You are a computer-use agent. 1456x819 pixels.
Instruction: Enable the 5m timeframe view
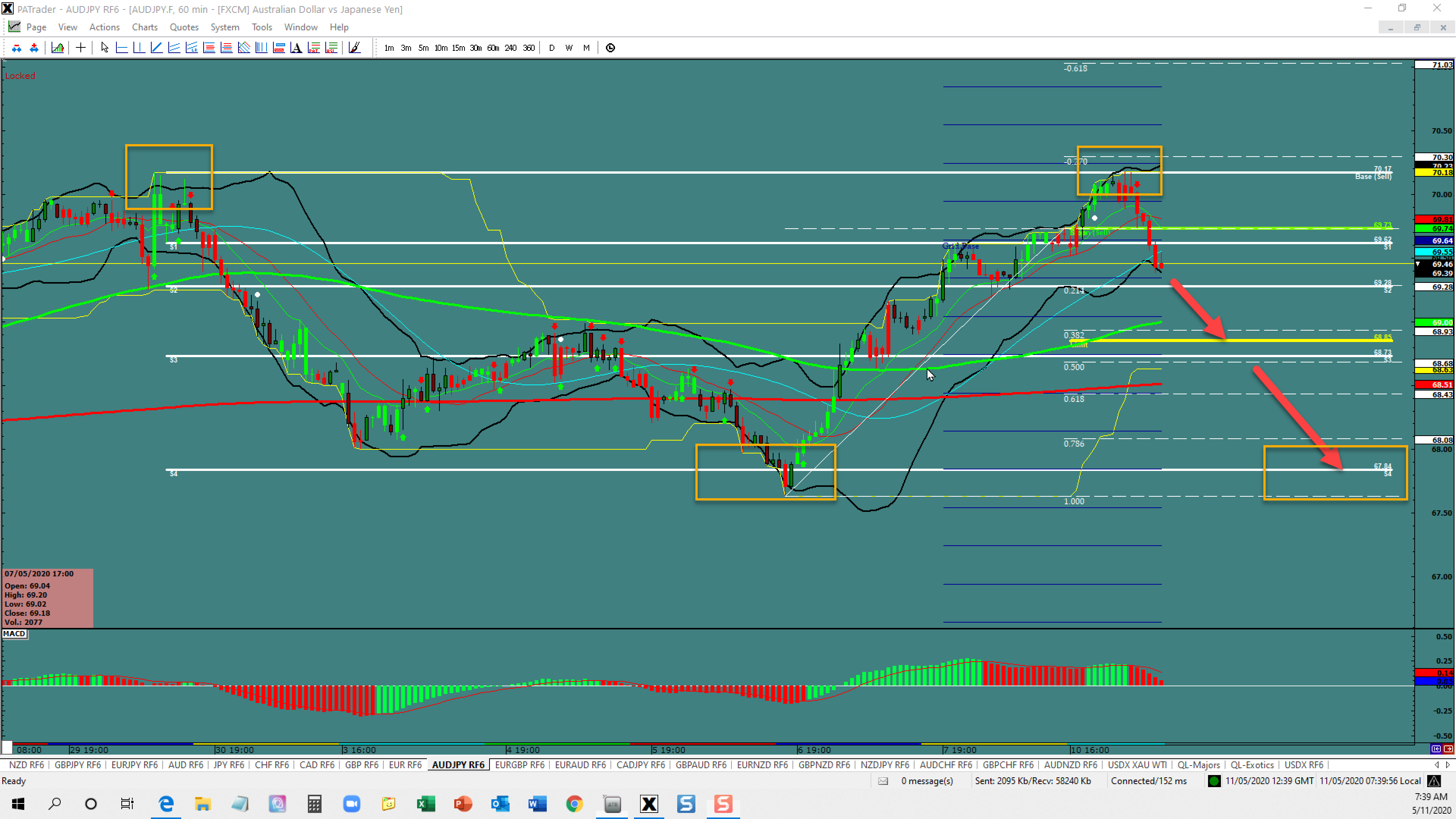(424, 48)
